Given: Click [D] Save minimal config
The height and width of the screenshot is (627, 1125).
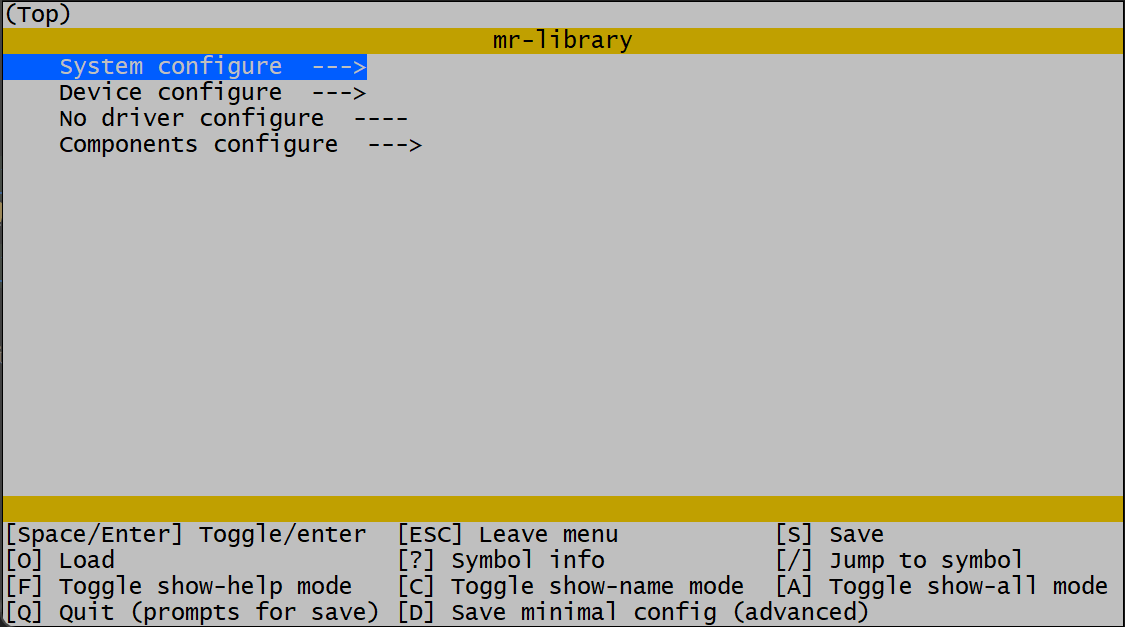Looking at the screenshot, I should coord(633,612).
